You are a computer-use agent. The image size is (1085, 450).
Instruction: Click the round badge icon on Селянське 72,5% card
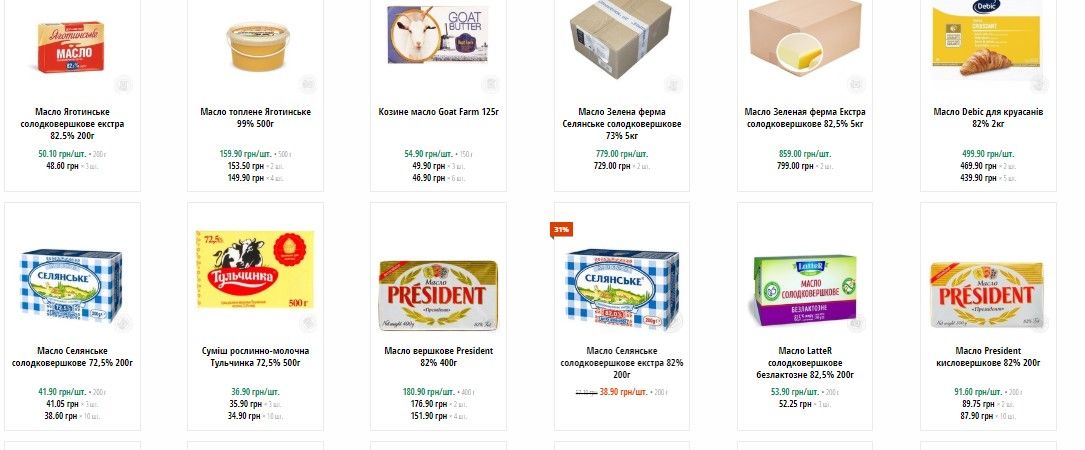coord(124,323)
